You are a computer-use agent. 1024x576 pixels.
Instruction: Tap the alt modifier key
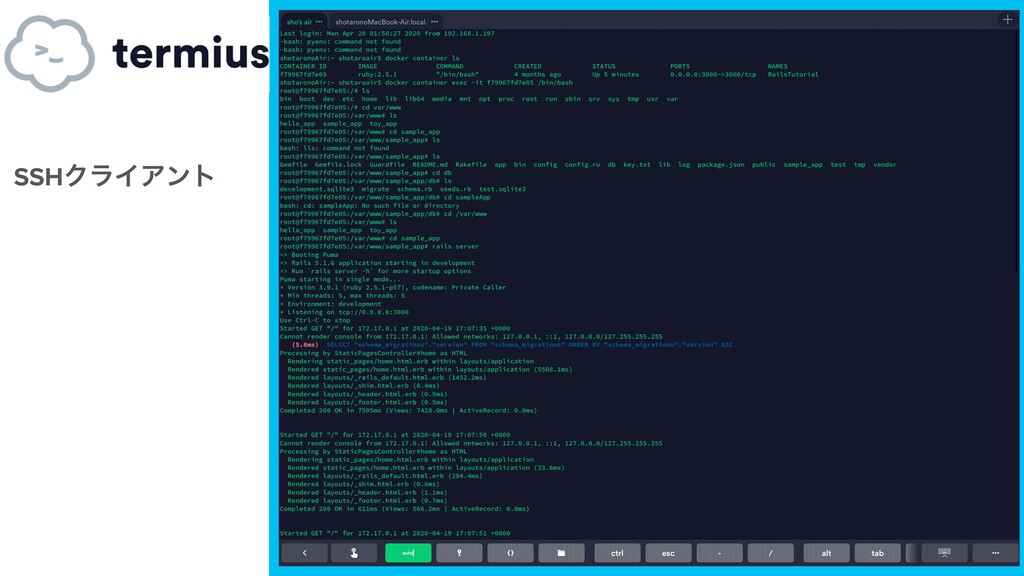click(x=826, y=553)
